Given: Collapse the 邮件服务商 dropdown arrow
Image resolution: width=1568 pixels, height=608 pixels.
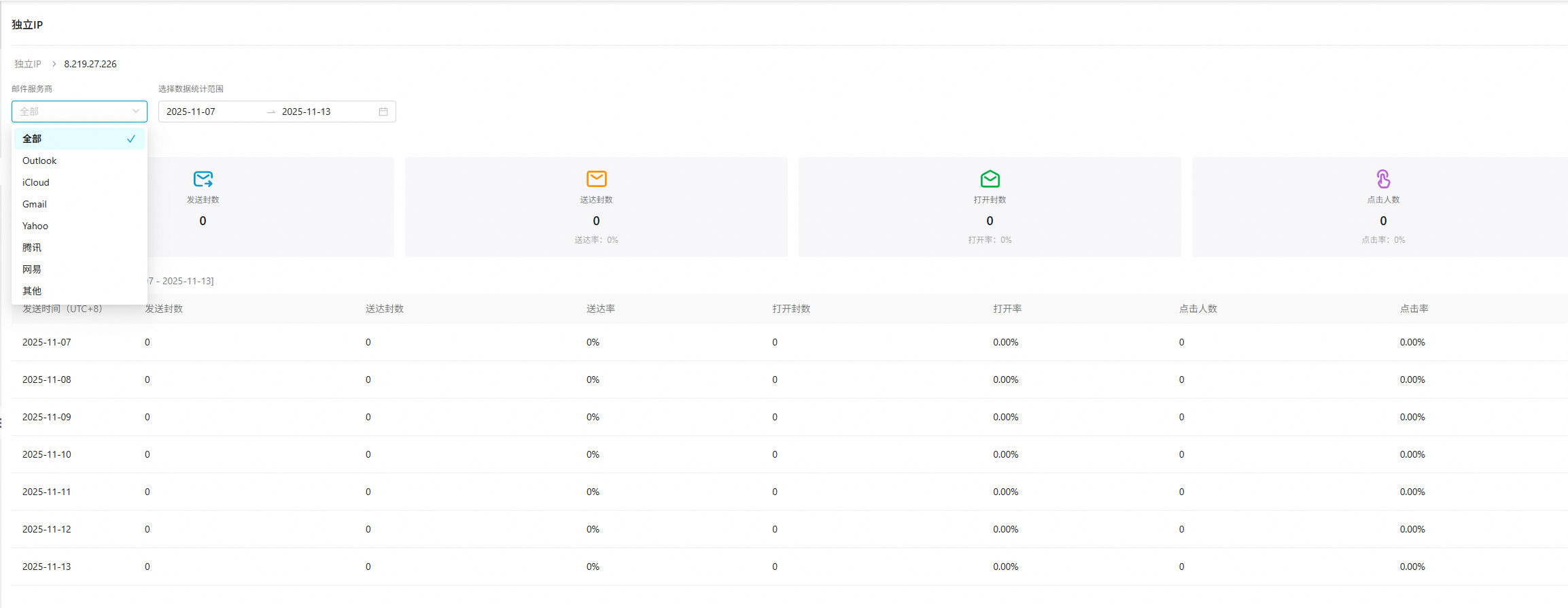Looking at the screenshot, I should coord(136,111).
